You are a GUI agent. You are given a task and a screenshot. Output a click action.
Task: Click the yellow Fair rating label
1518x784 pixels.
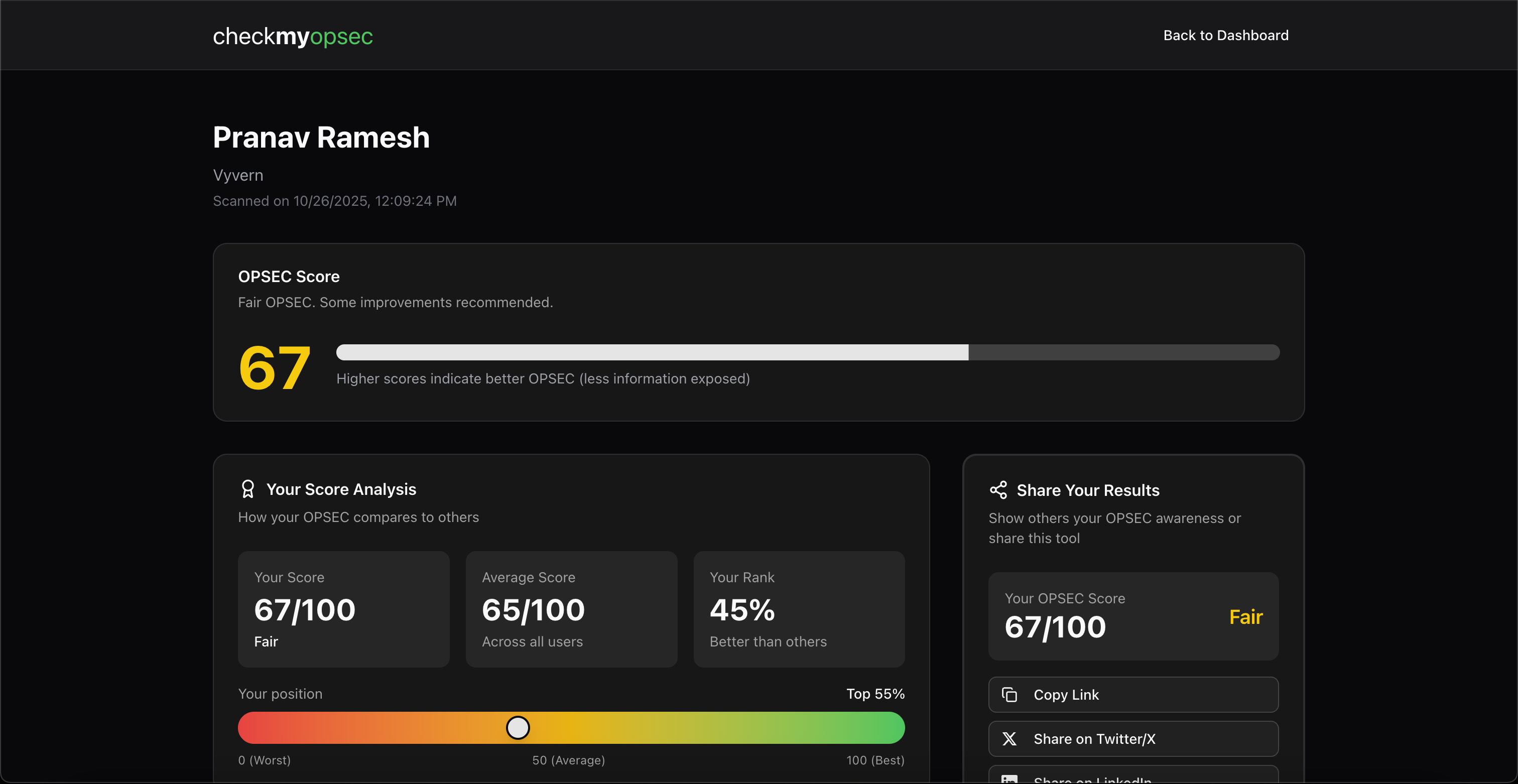click(x=1246, y=617)
